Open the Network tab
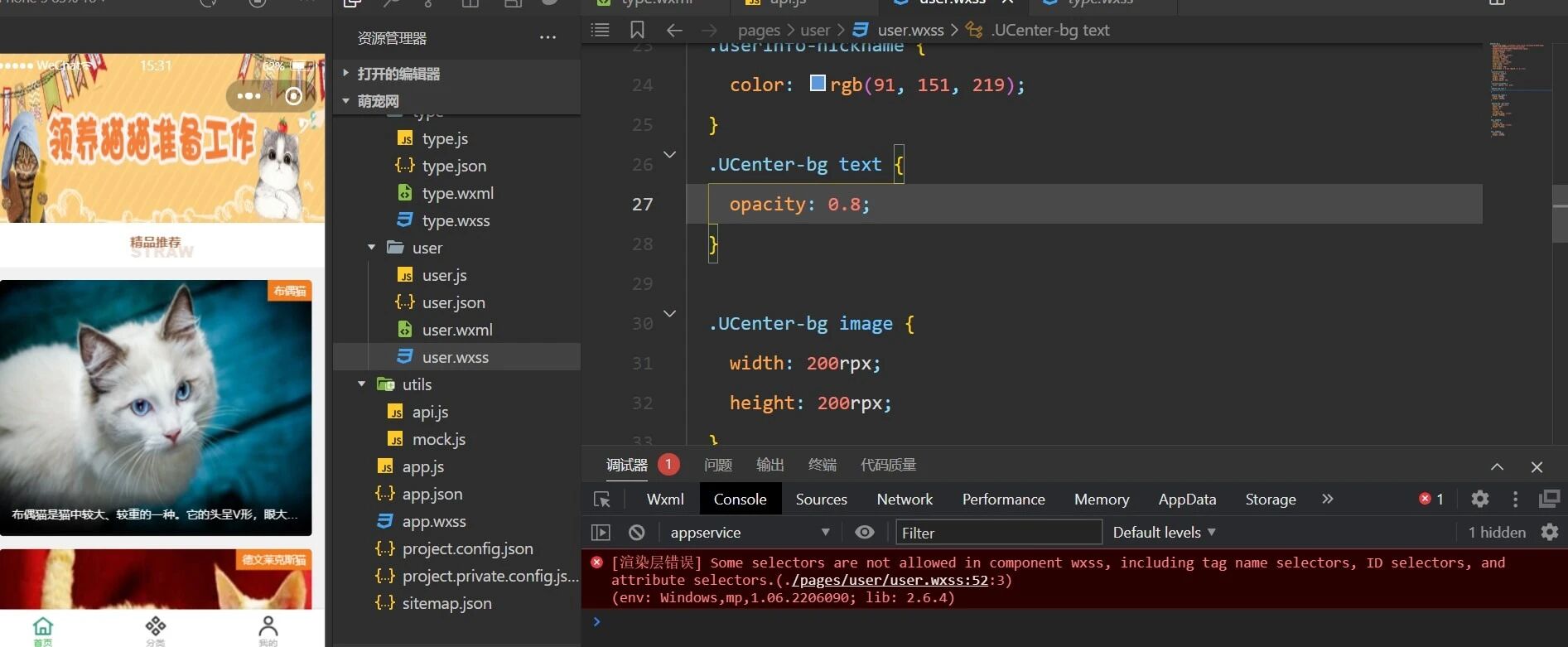The image size is (1568, 647). [905, 499]
